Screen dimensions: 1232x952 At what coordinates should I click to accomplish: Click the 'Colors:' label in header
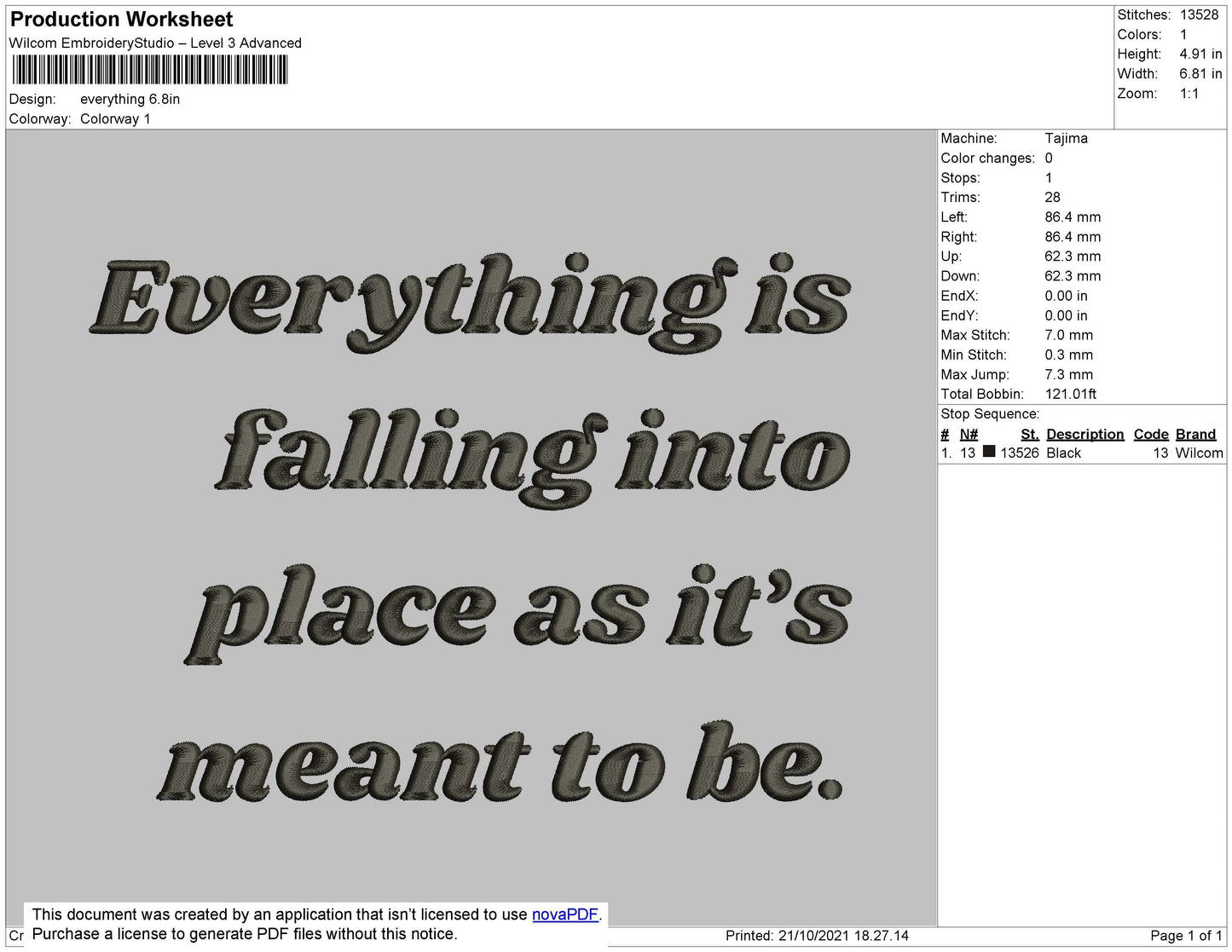(1139, 34)
